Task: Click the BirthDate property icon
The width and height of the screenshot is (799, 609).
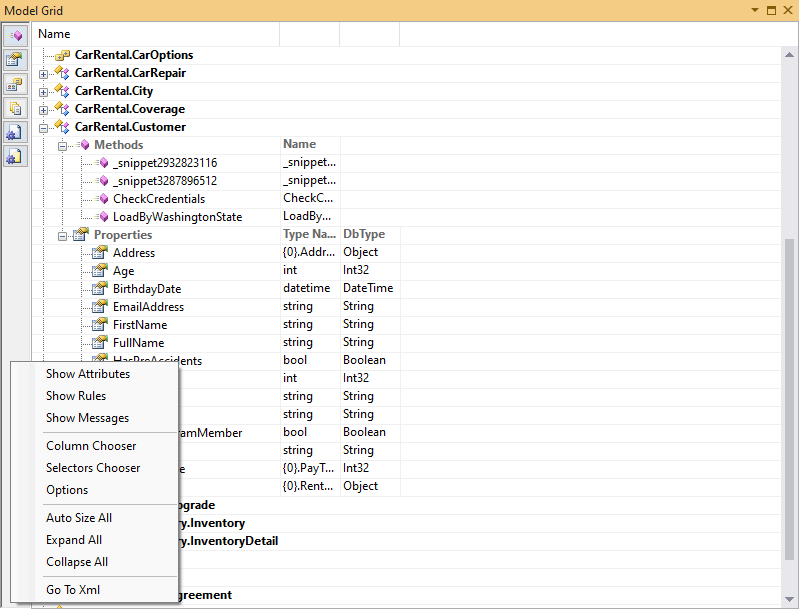Action: click(x=99, y=289)
